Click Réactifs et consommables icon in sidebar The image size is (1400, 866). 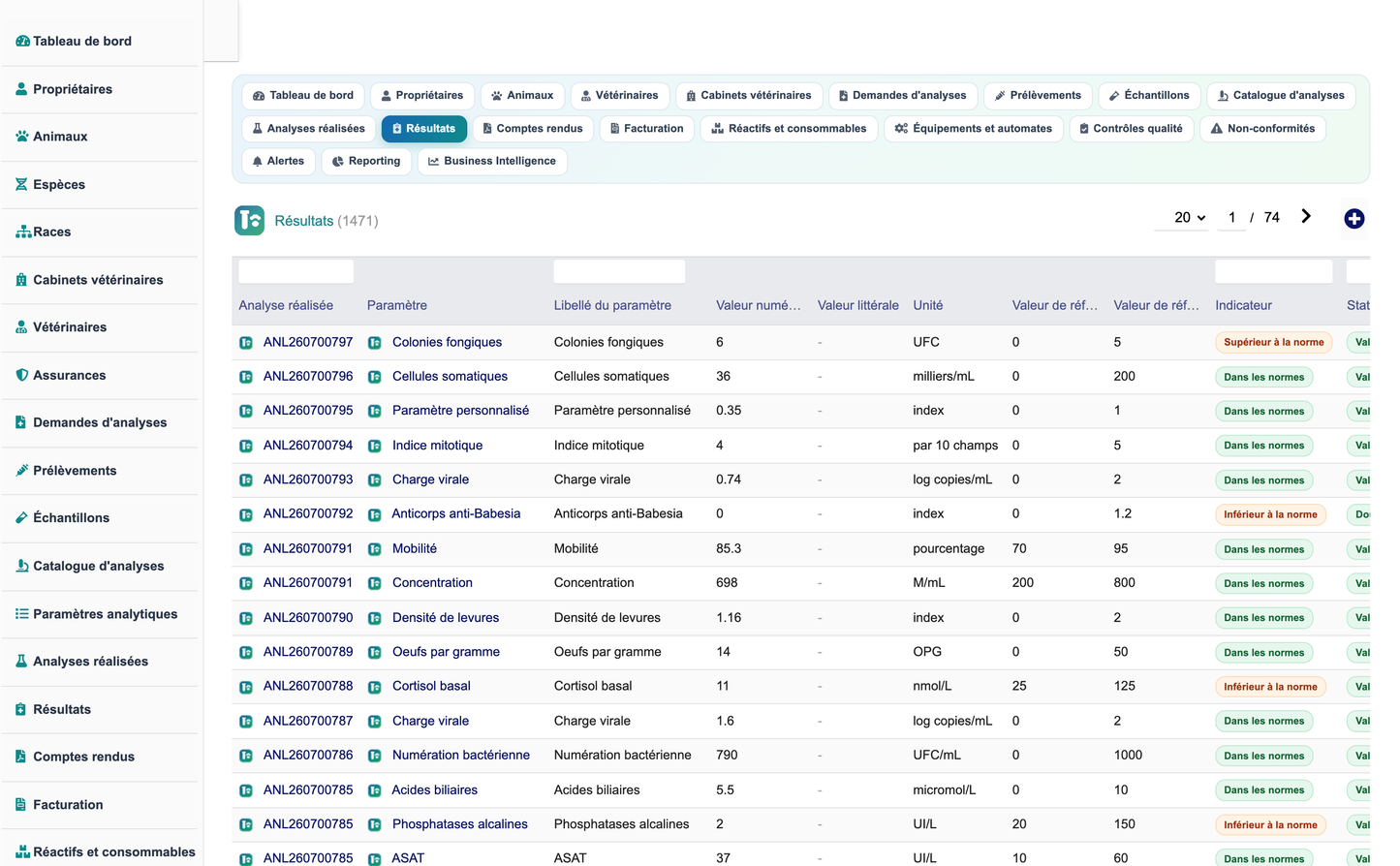pyautogui.click(x=23, y=852)
